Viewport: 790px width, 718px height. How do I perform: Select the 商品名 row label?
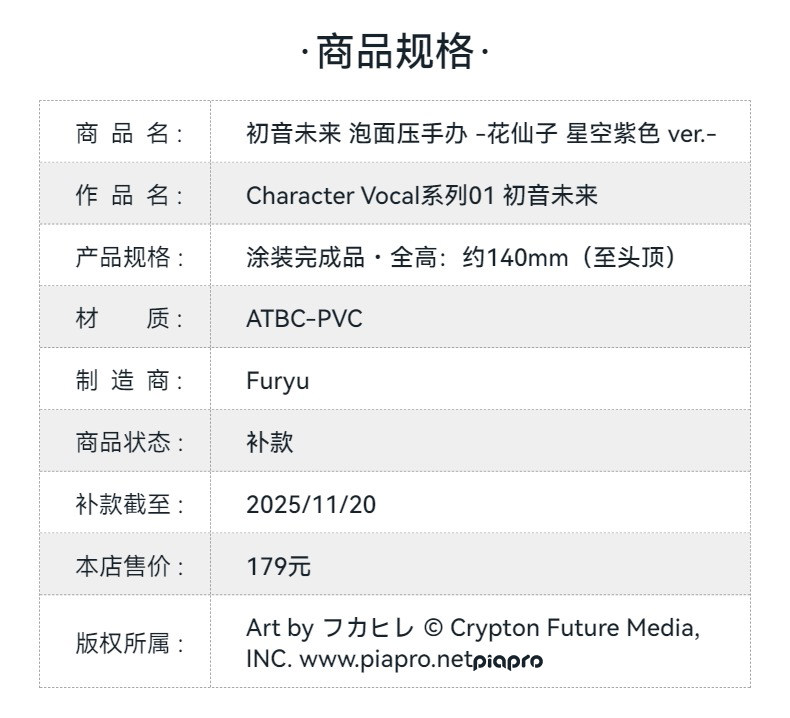point(129,133)
